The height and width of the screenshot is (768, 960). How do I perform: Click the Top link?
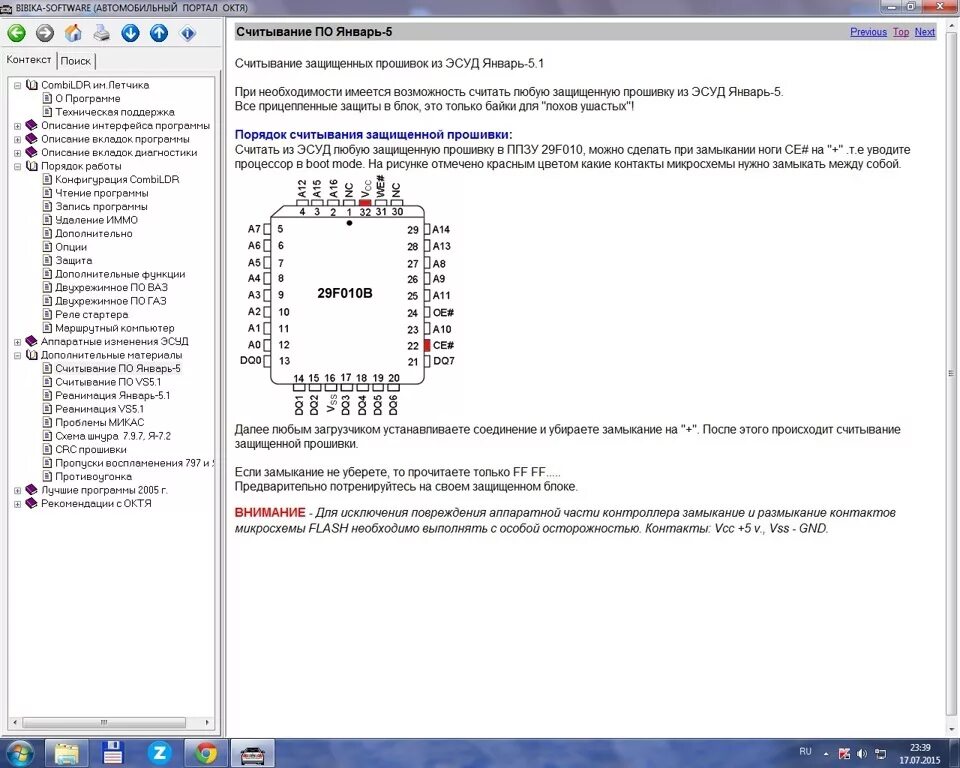pos(901,32)
